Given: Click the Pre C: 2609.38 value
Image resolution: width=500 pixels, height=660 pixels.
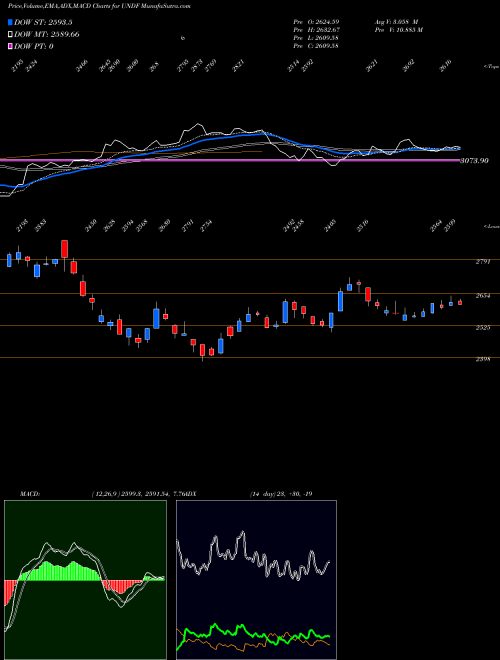Looking at the screenshot, I should pos(316,46).
